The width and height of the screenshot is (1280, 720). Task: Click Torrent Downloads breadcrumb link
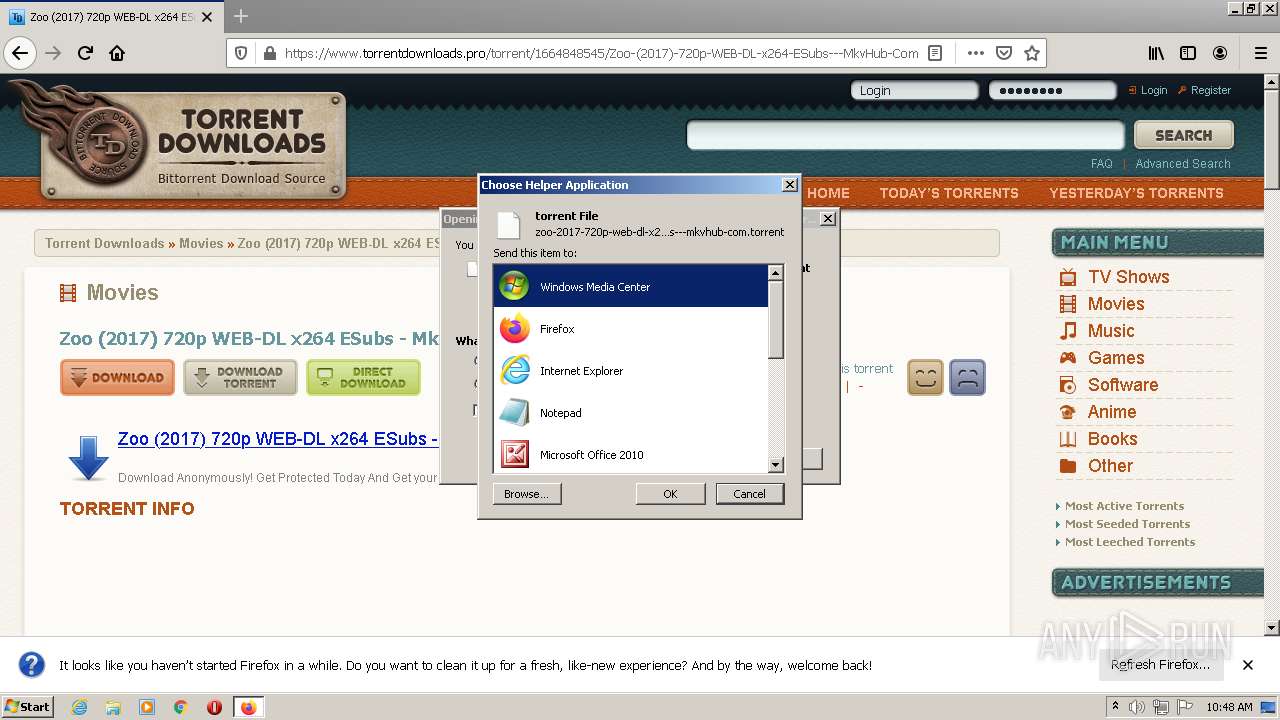click(x=104, y=243)
